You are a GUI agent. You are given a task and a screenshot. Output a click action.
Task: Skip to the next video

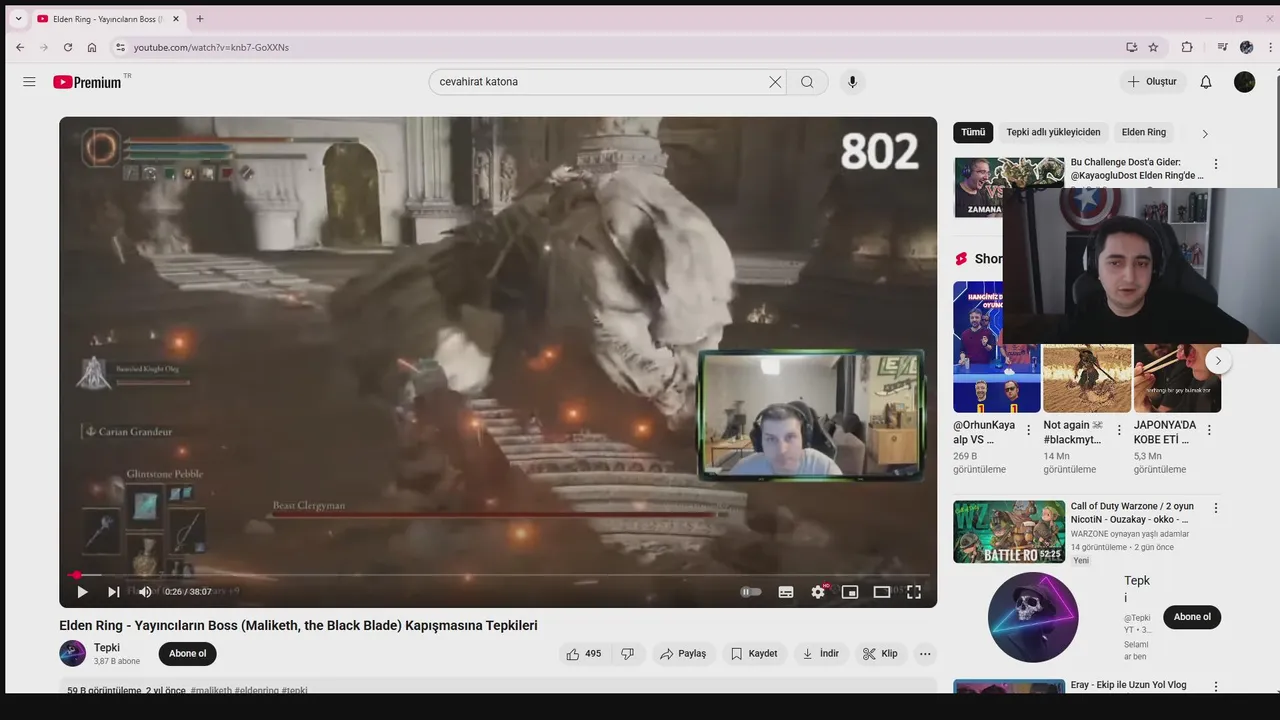(114, 592)
